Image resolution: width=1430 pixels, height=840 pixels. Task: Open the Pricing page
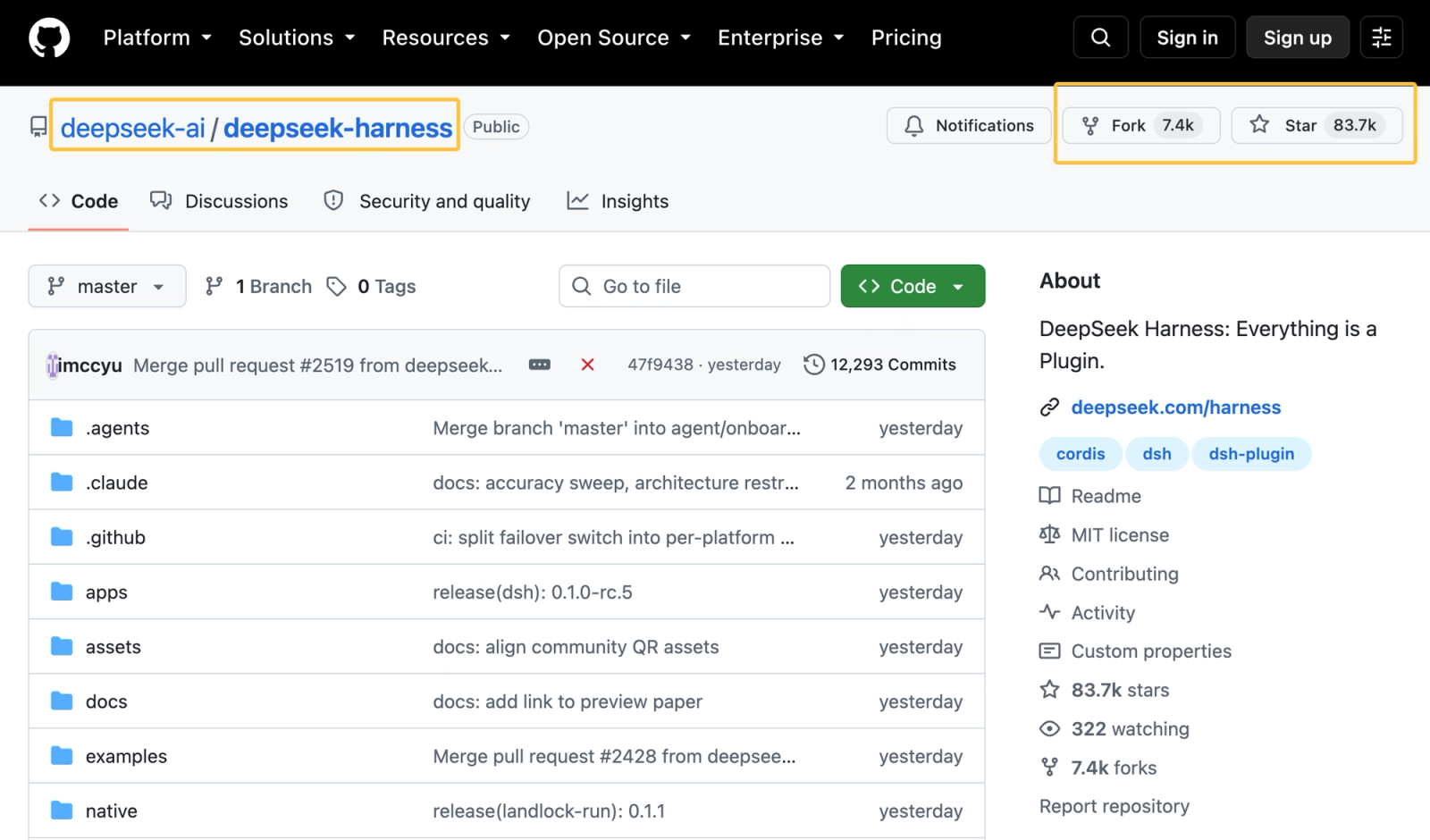click(906, 38)
